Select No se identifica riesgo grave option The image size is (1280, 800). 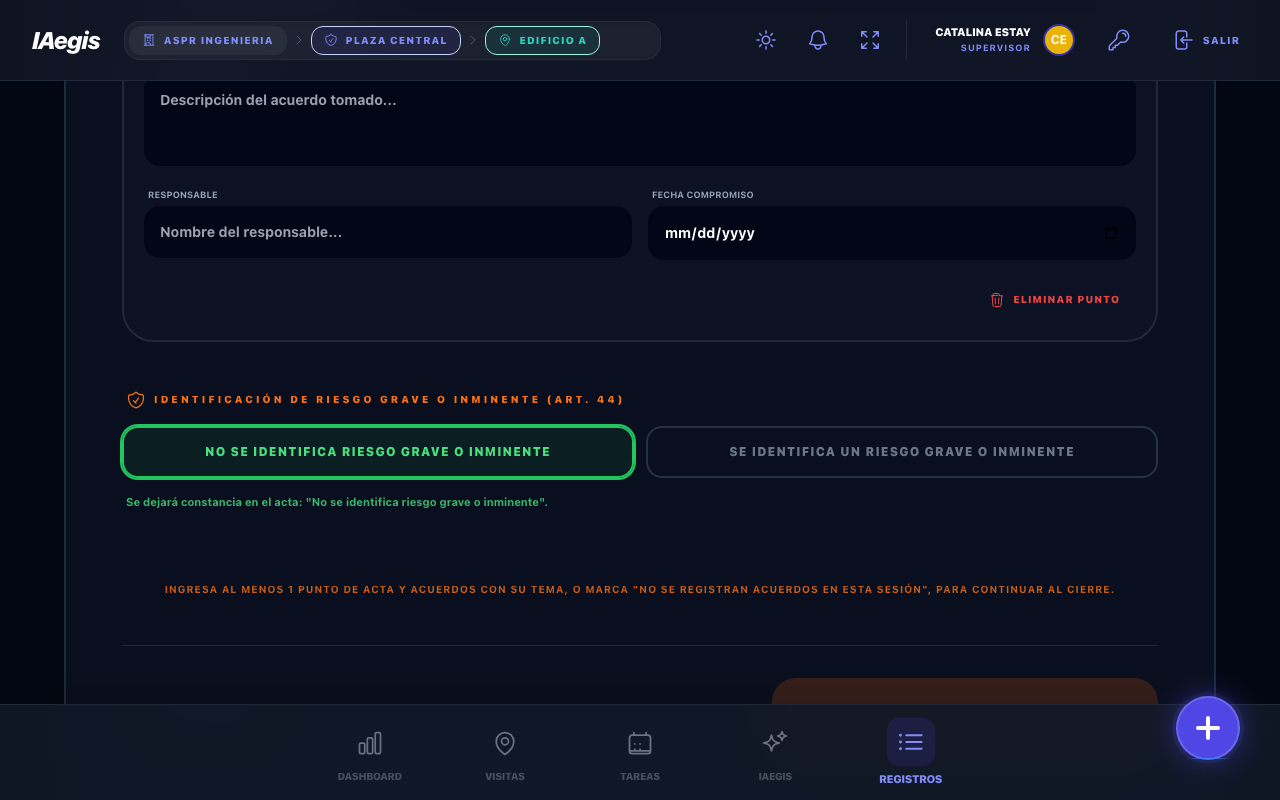(x=378, y=452)
